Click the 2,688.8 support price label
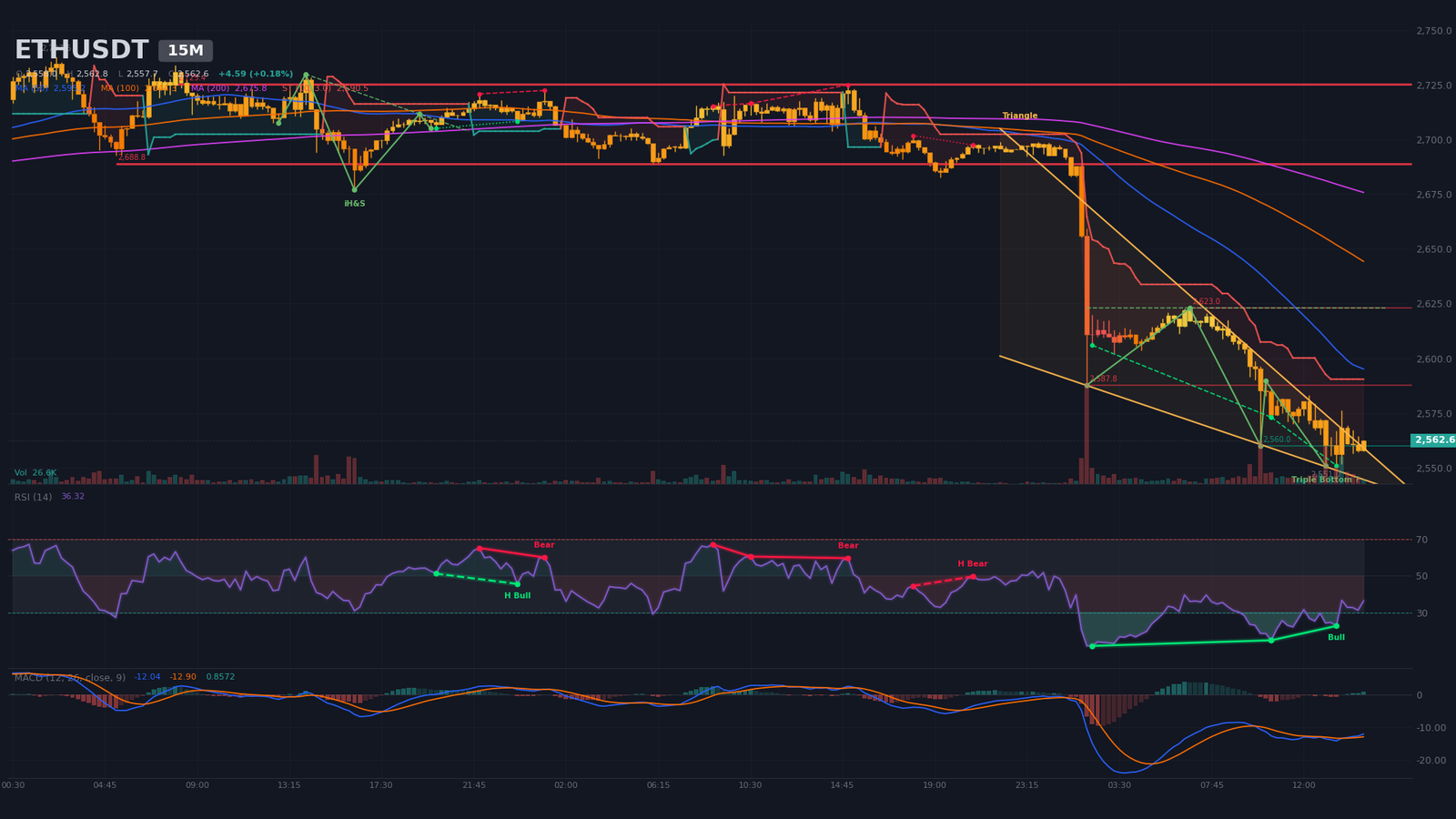This screenshot has width=1456, height=819. (x=132, y=157)
